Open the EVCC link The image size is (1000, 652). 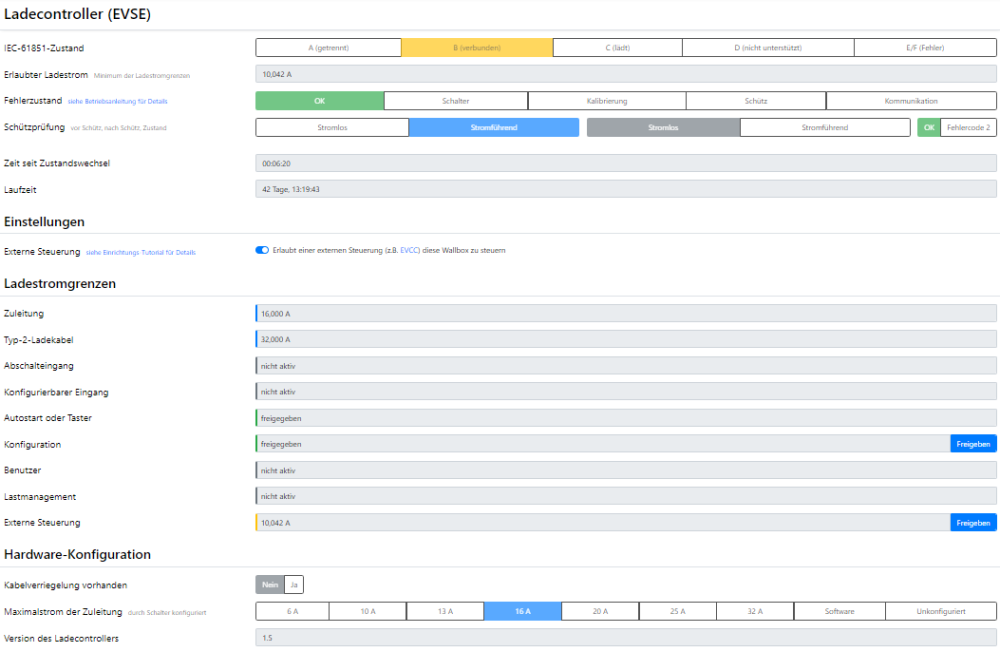[410, 250]
